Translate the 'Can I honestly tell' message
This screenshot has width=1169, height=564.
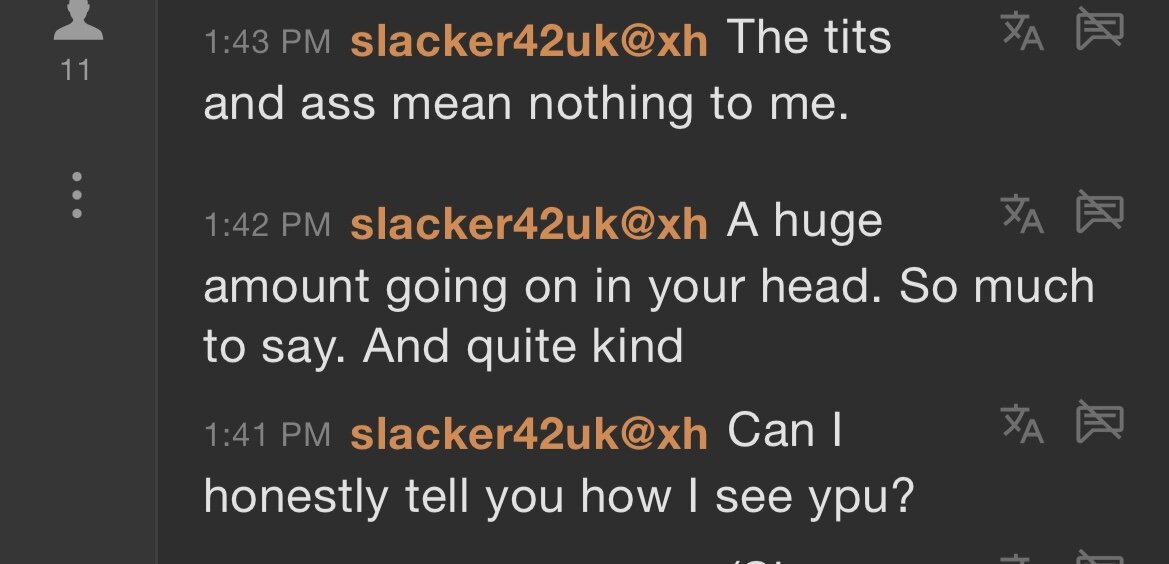pos(1022,424)
